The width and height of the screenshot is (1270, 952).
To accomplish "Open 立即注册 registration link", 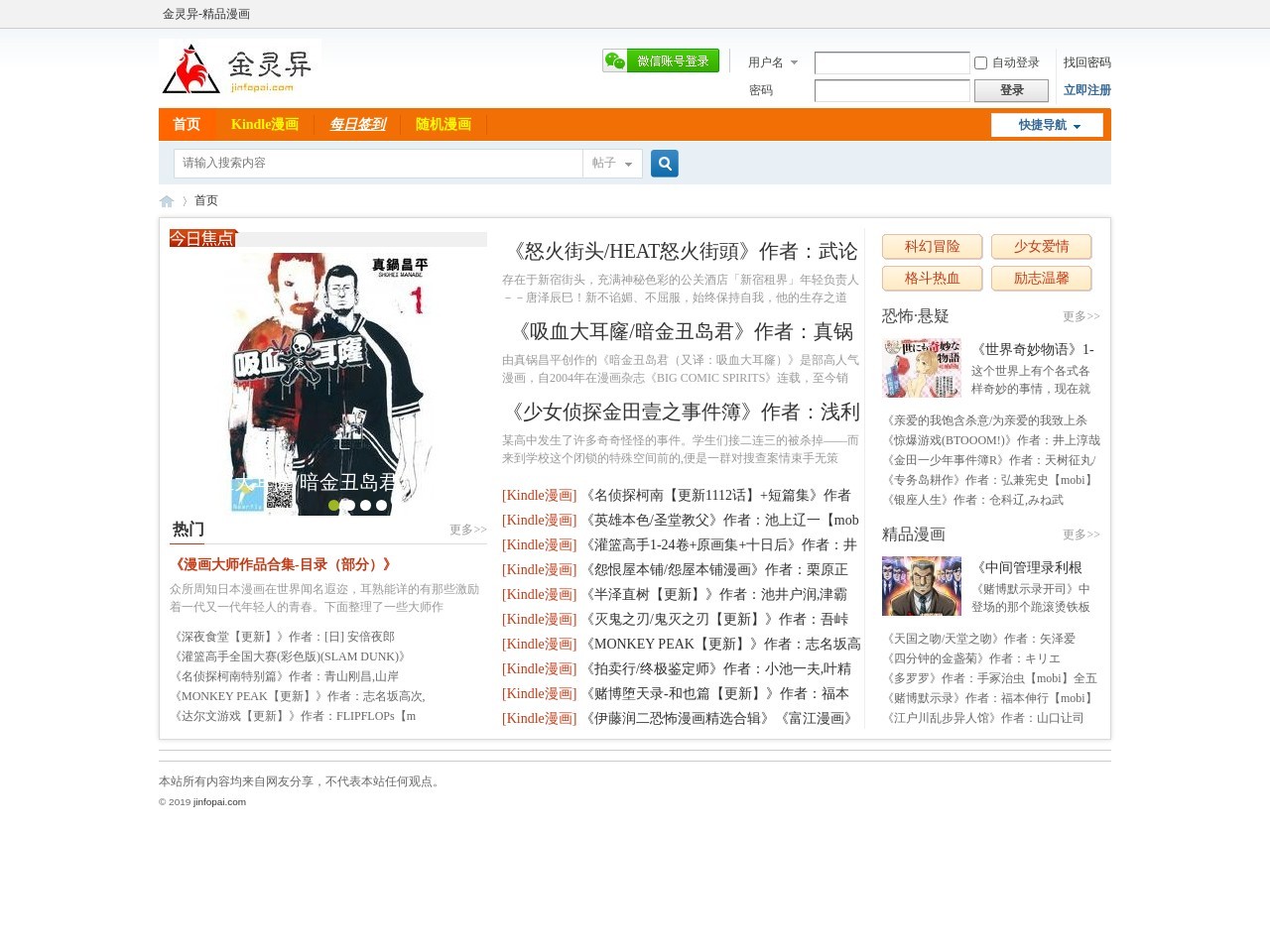I will click(1086, 90).
